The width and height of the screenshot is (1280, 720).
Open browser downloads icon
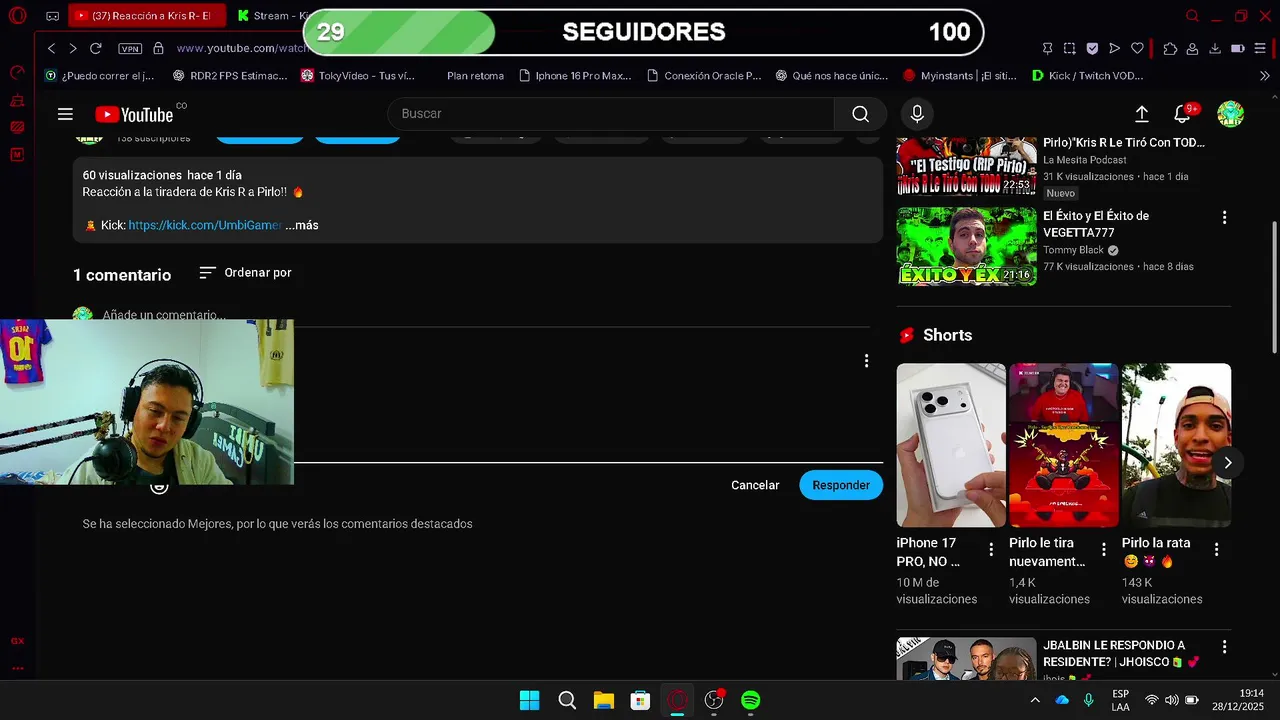click(1215, 48)
